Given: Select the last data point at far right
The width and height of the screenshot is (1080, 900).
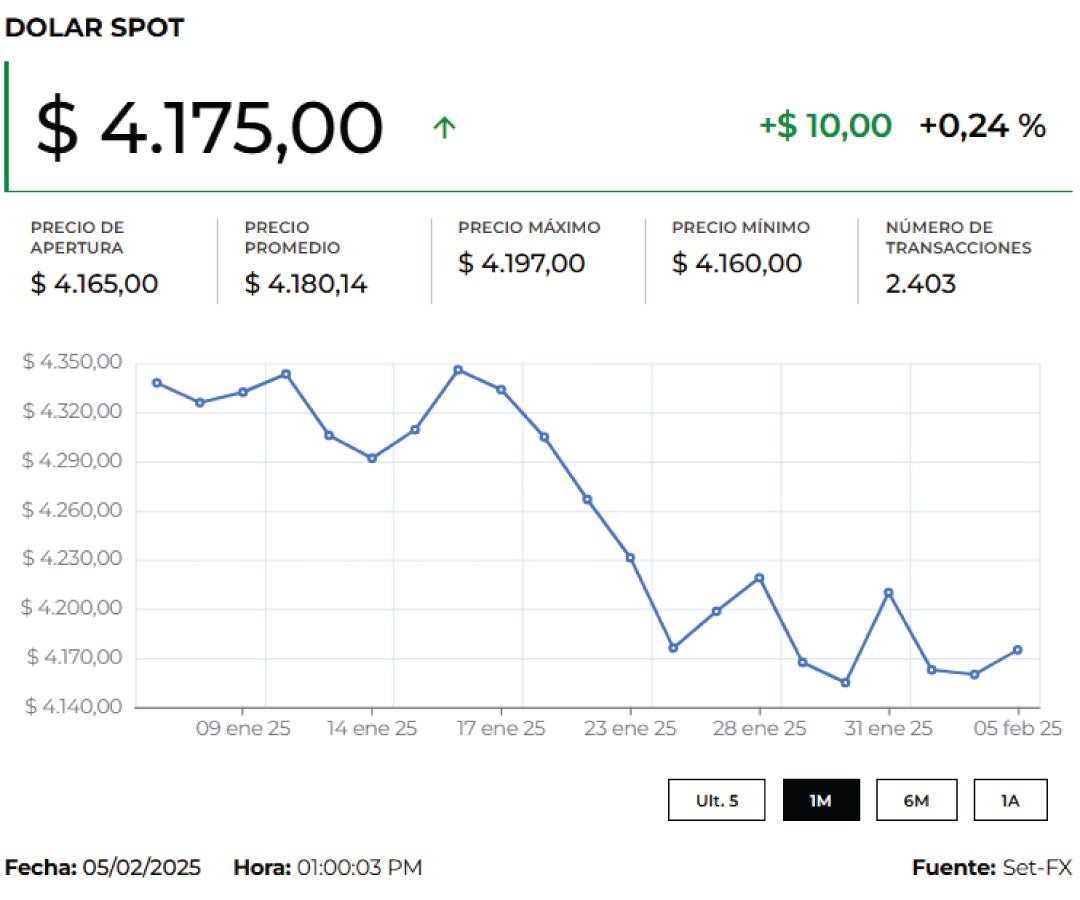Looking at the screenshot, I should (x=1018, y=650).
